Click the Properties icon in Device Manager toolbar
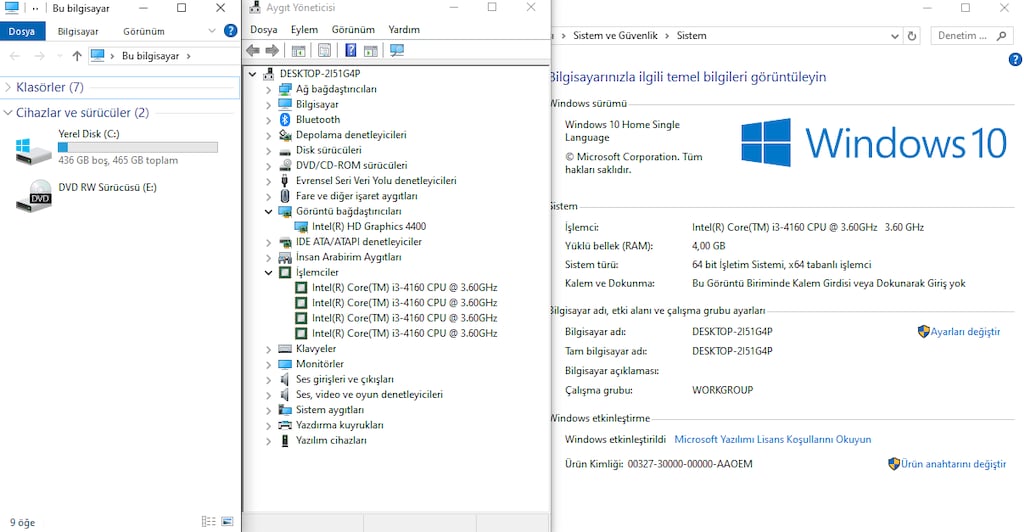The height and width of the screenshot is (532, 1024). pos(324,50)
